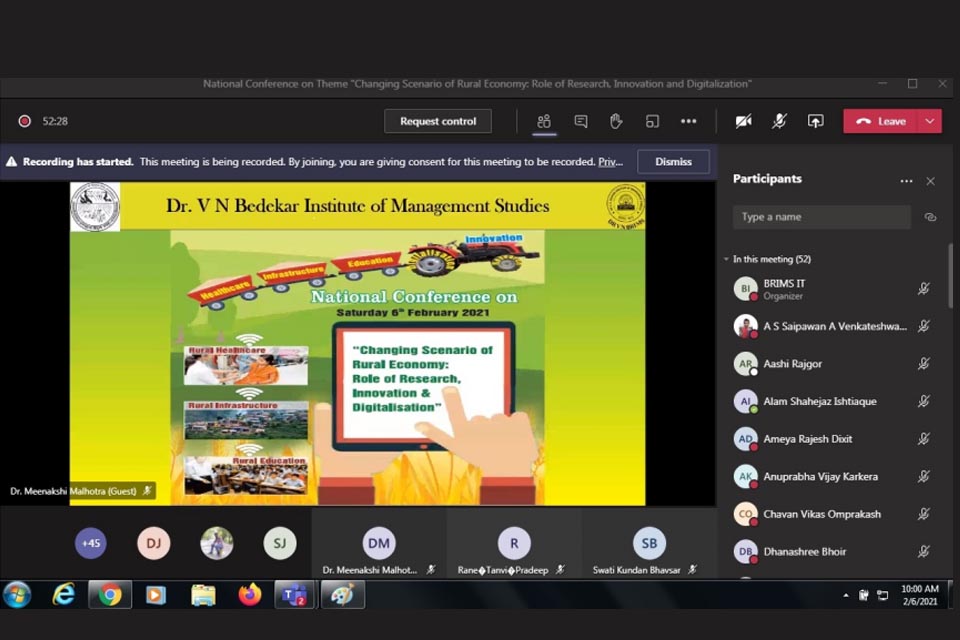Click muted mic icon beside Alam Shahejaz Ishtiaque

tap(924, 401)
